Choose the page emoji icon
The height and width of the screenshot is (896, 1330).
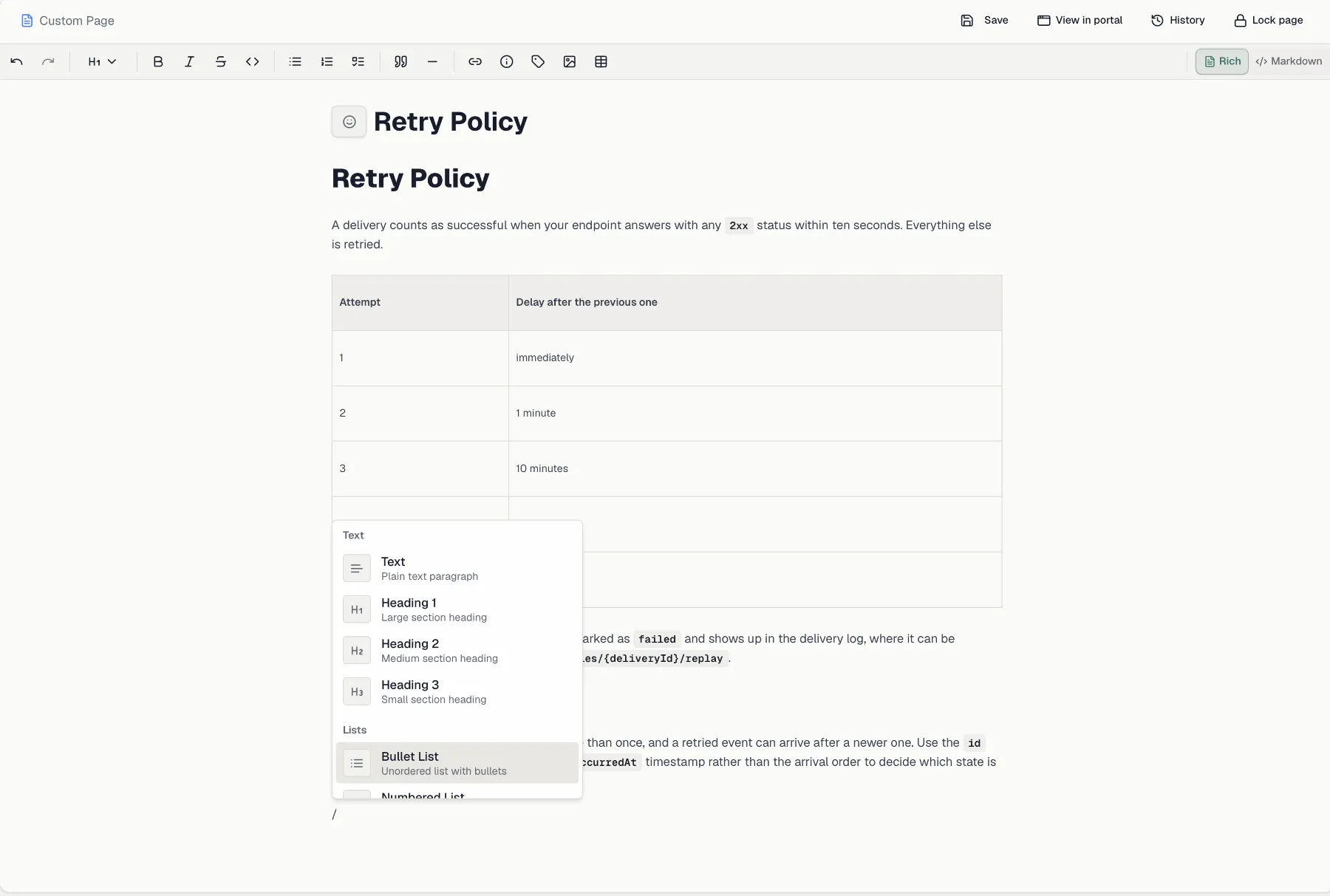coord(349,122)
